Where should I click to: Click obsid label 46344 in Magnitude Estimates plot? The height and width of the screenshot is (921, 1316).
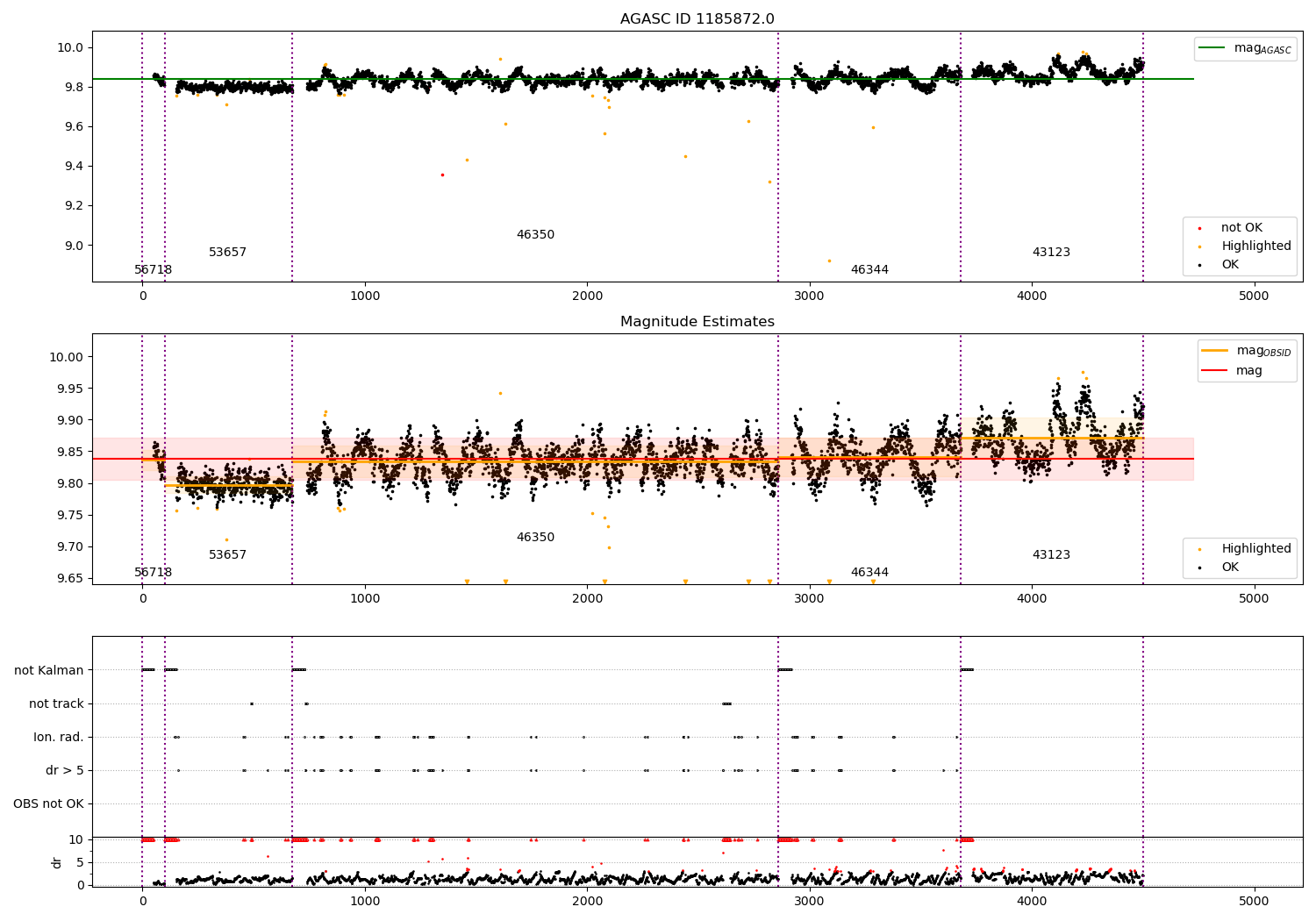[869, 573]
